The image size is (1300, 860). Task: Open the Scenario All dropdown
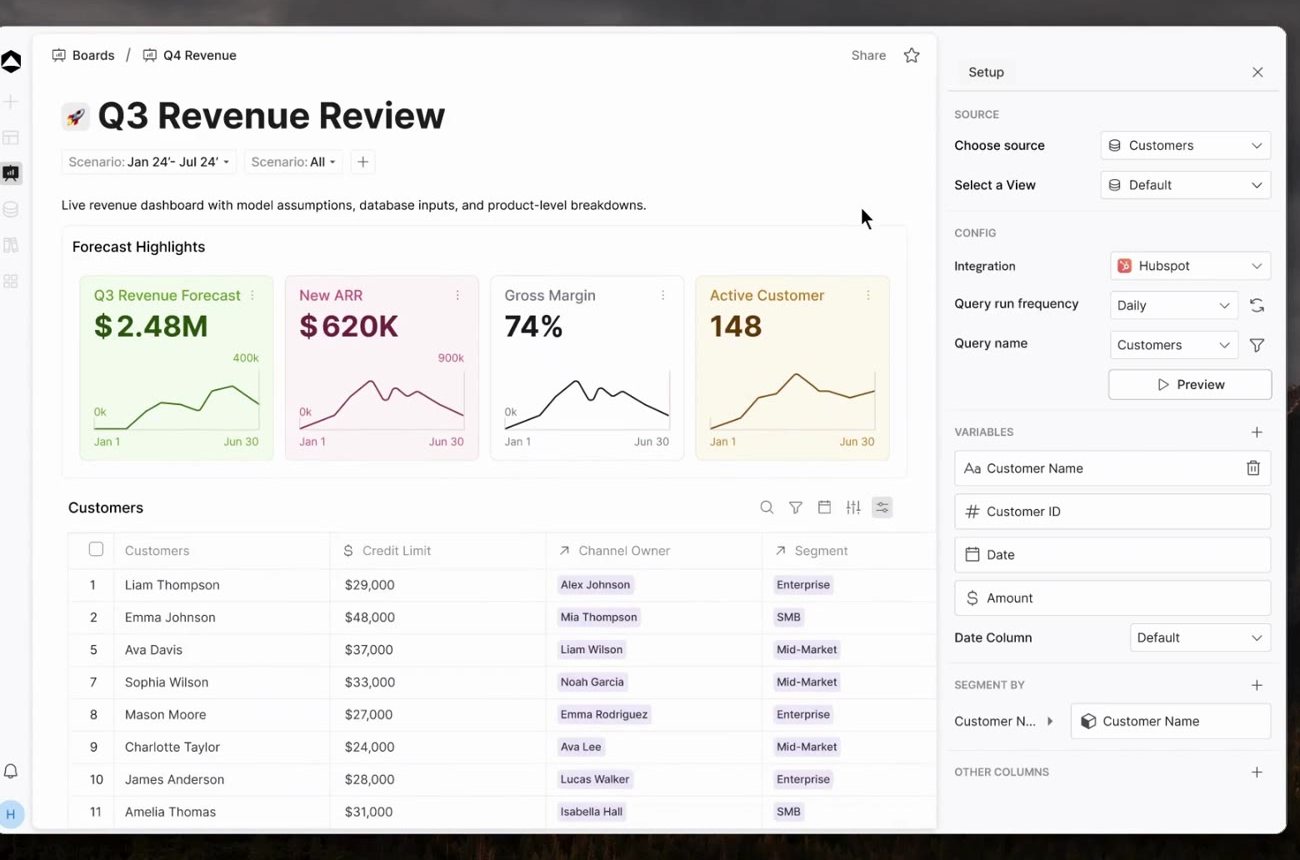[294, 162]
